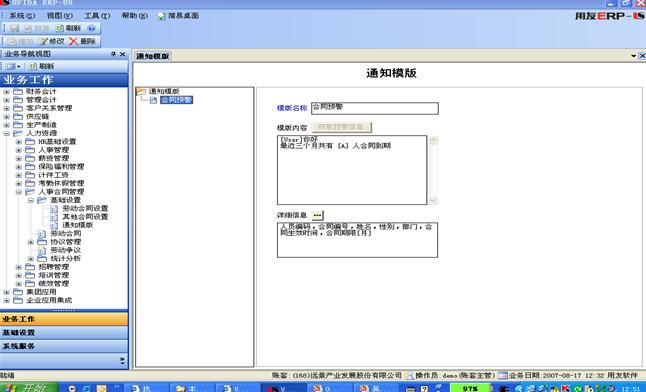Switch to the 基础设置 navigation section
Image resolution: width=646 pixels, height=392 pixels.
pos(64,332)
